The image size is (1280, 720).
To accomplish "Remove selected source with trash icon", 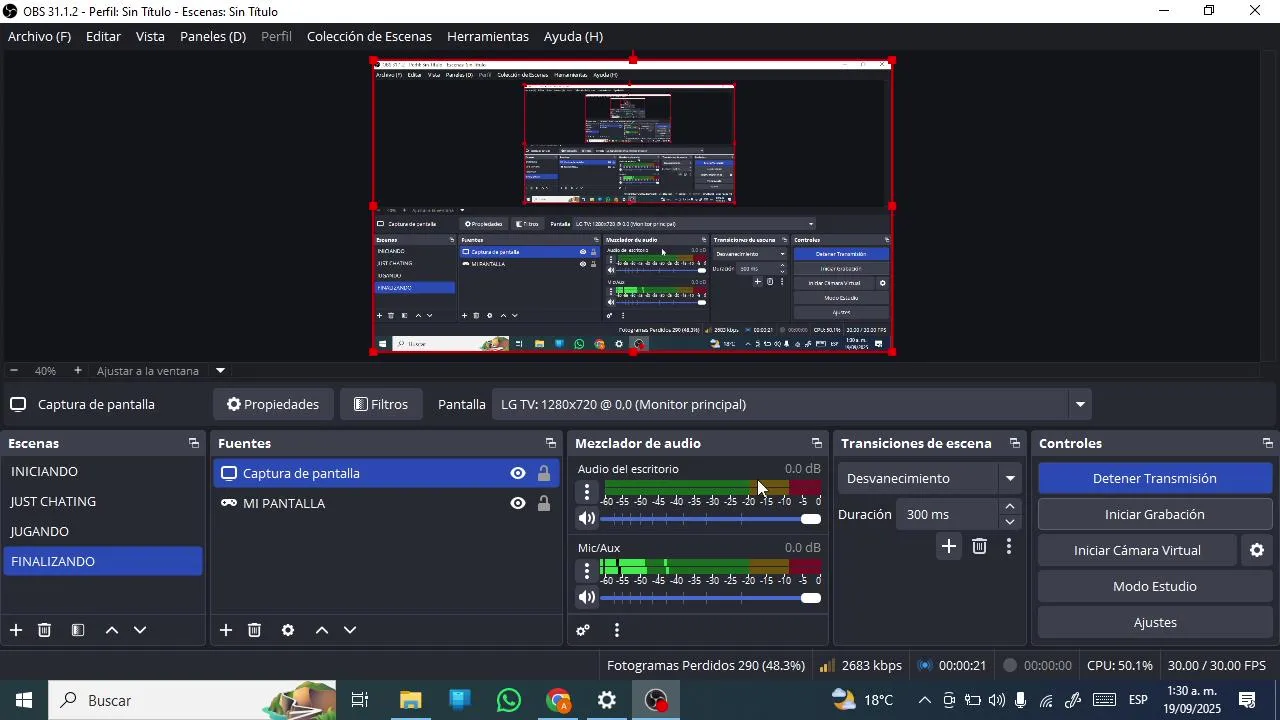I will (254, 630).
